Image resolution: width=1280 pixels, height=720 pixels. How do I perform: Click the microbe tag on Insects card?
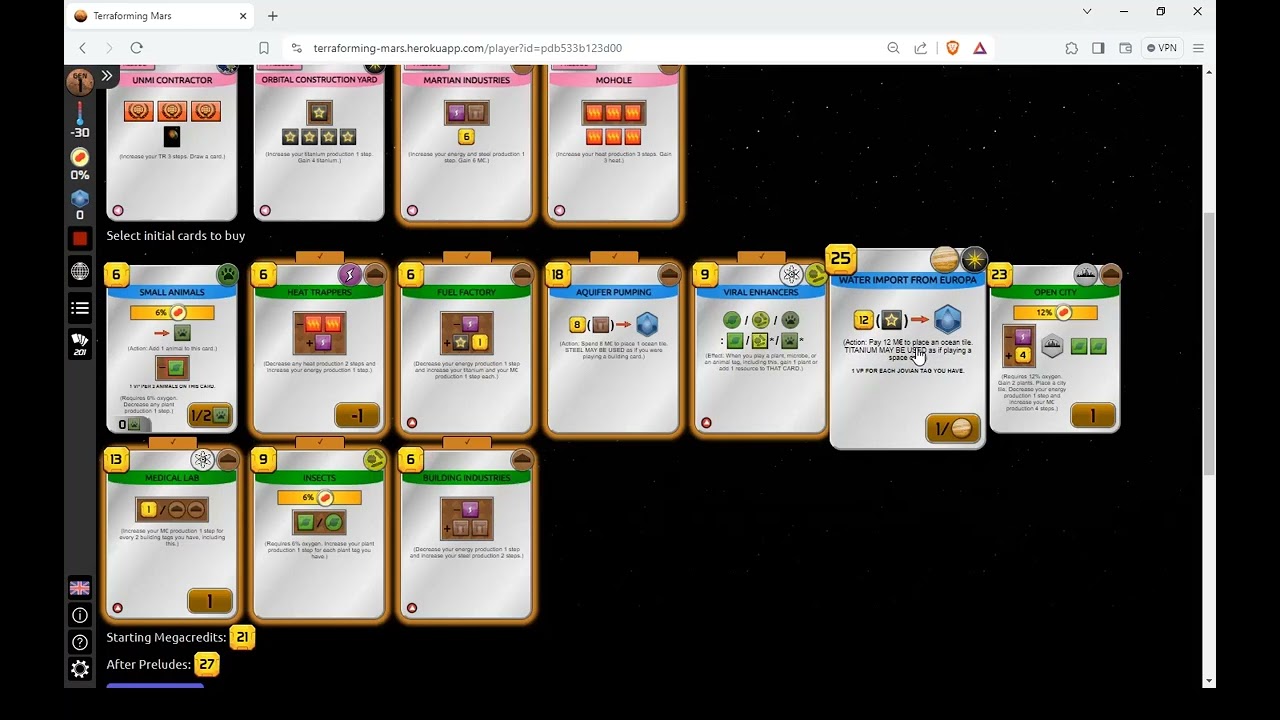pos(375,460)
